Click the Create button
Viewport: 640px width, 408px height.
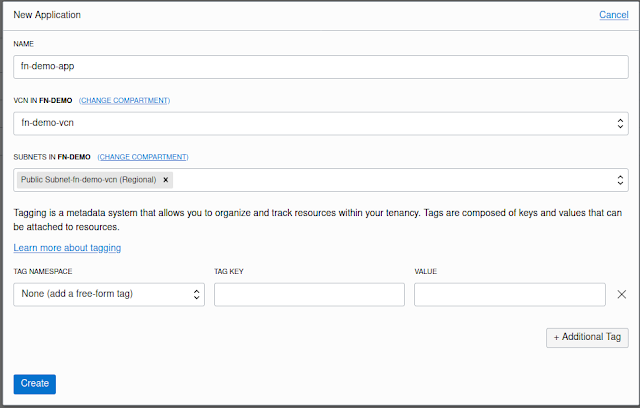pos(35,384)
